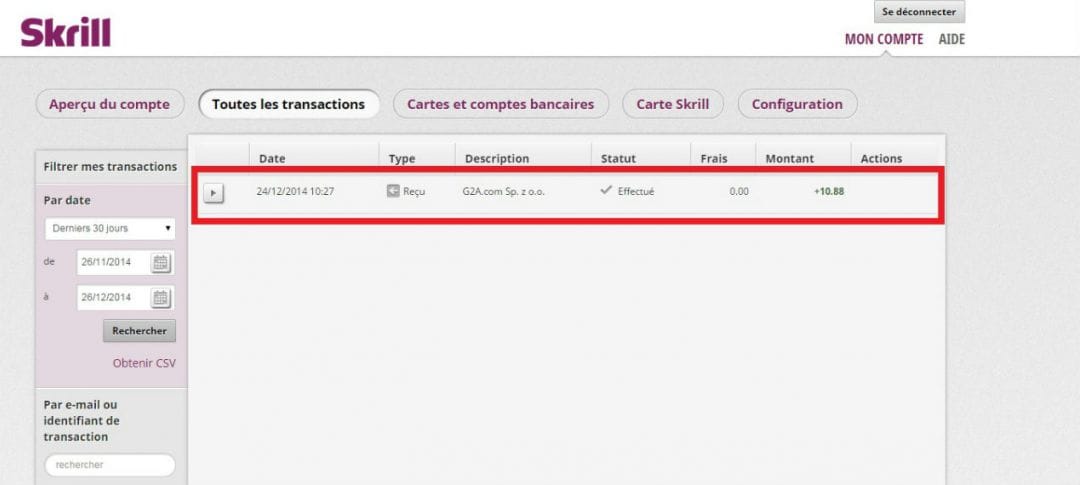Click the Skrill logo
The width and height of the screenshot is (1080, 485).
[x=65, y=32]
